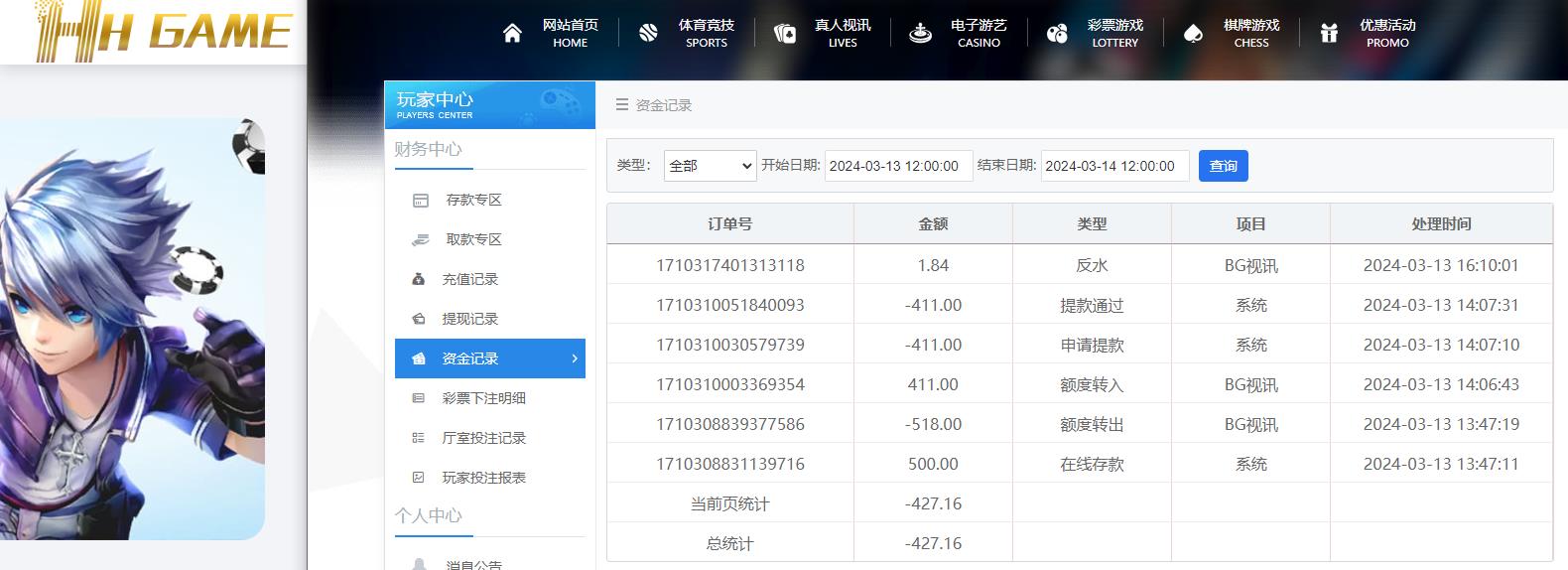Click the playing cards icon for Lives

784,34
